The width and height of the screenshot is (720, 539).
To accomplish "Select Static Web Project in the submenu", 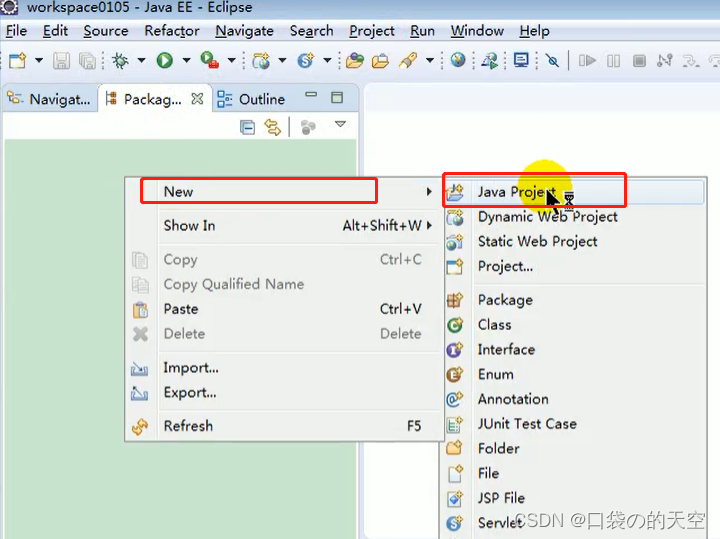I will [x=574, y=241].
